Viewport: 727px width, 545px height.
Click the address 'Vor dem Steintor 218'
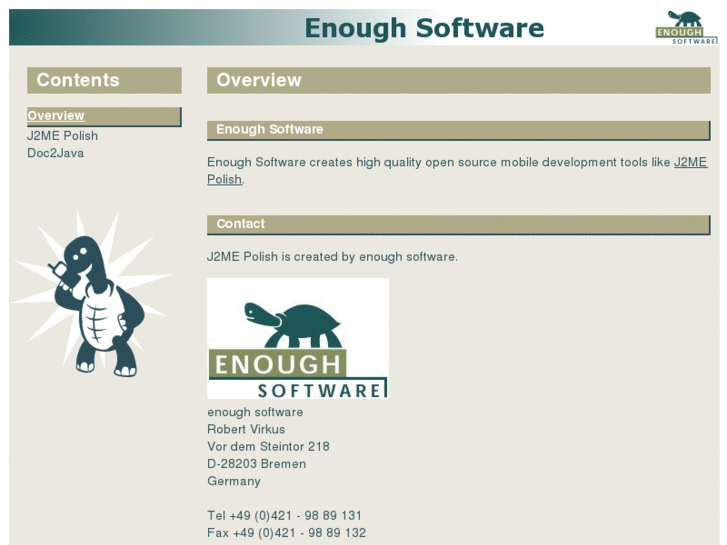coord(268,446)
